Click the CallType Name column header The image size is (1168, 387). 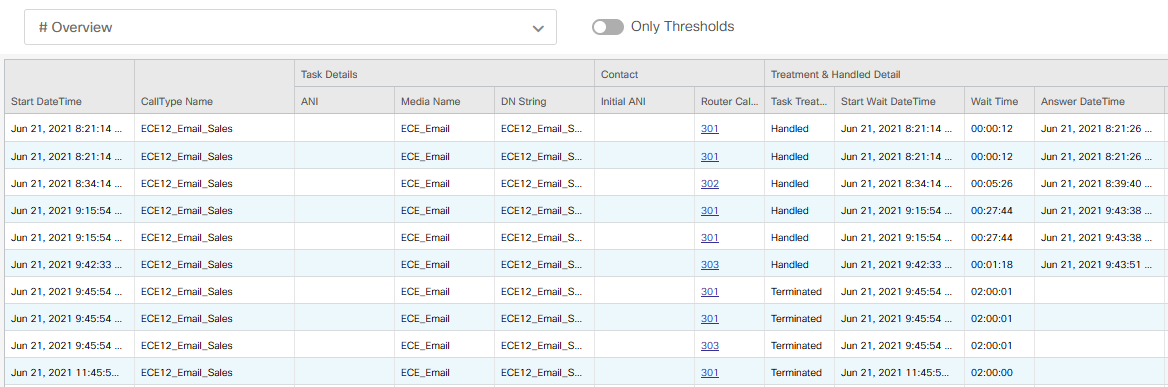(x=215, y=101)
